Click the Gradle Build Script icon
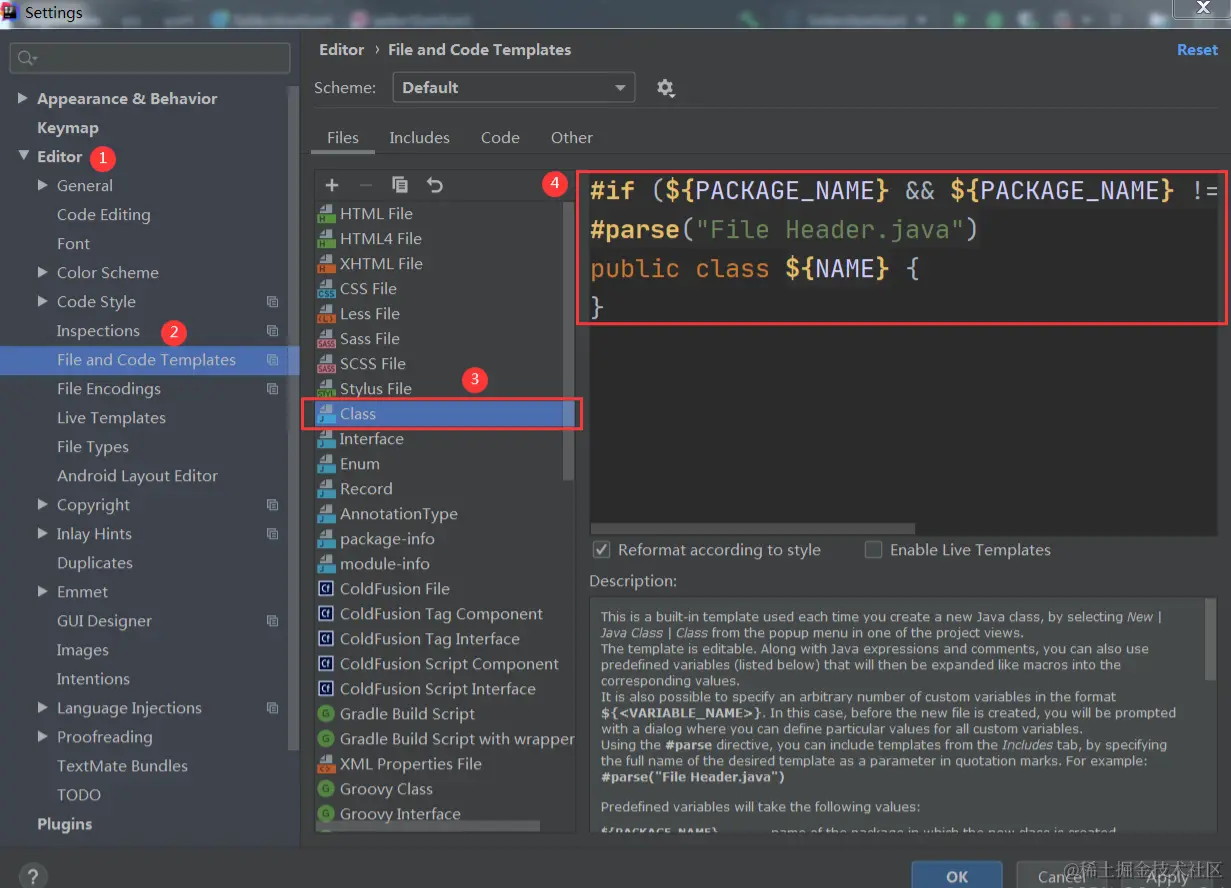This screenshot has height=888, width=1231. click(x=326, y=714)
